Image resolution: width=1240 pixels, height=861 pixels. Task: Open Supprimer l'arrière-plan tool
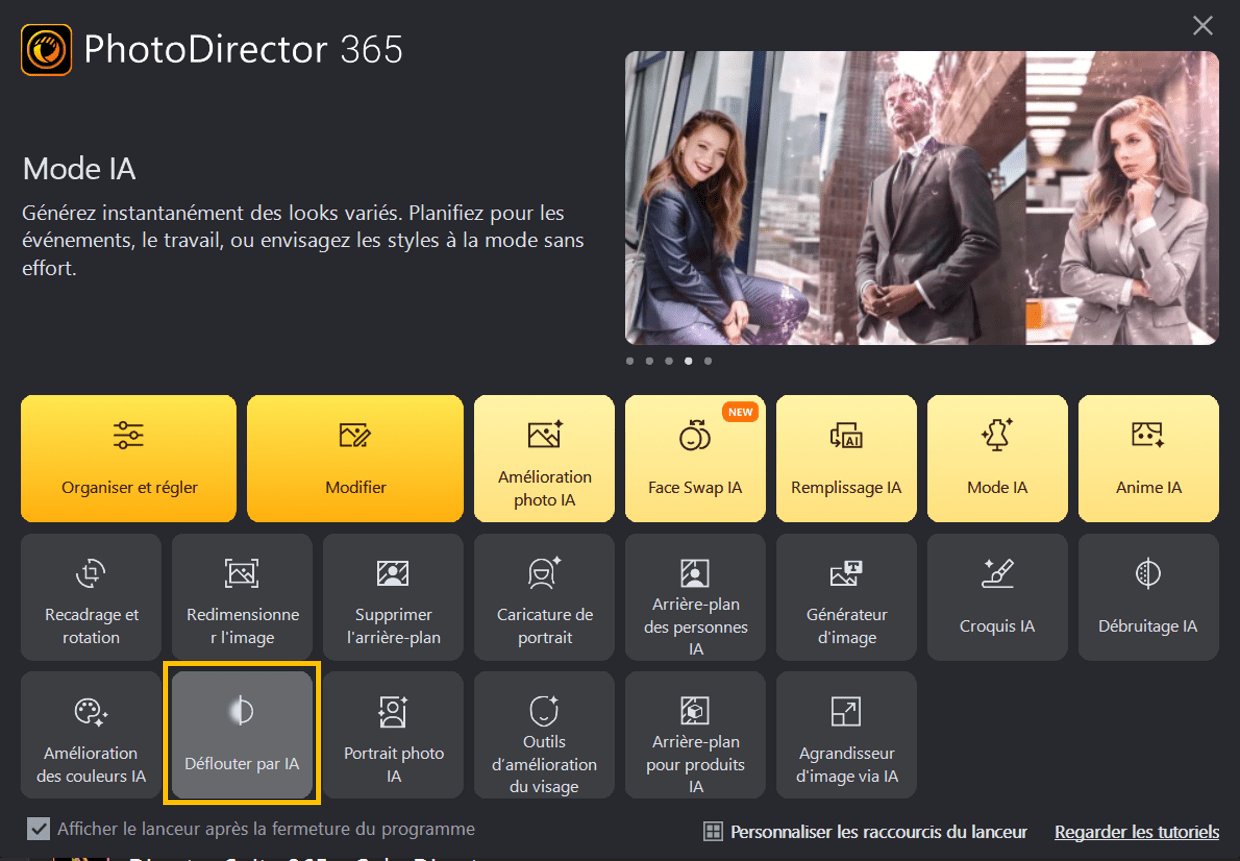click(393, 597)
